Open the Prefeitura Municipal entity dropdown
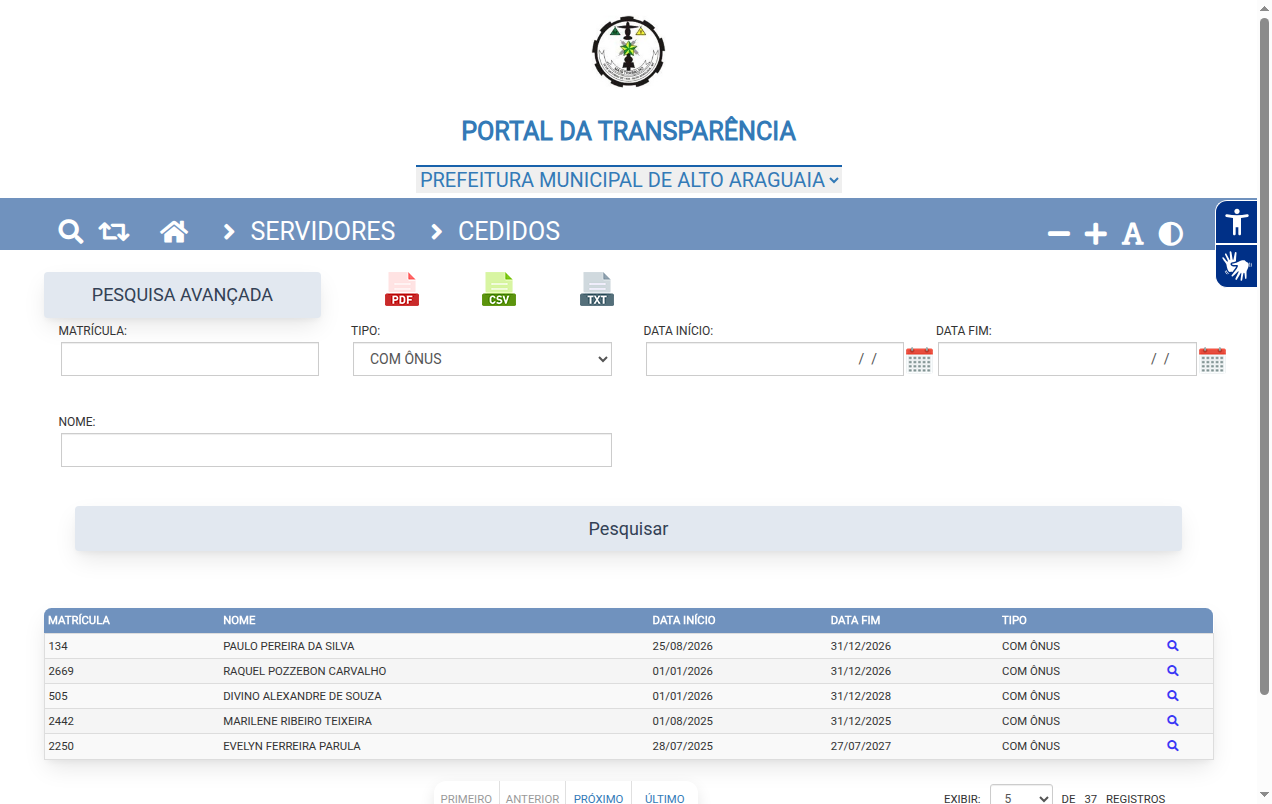1272x804 pixels. coord(629,180)
